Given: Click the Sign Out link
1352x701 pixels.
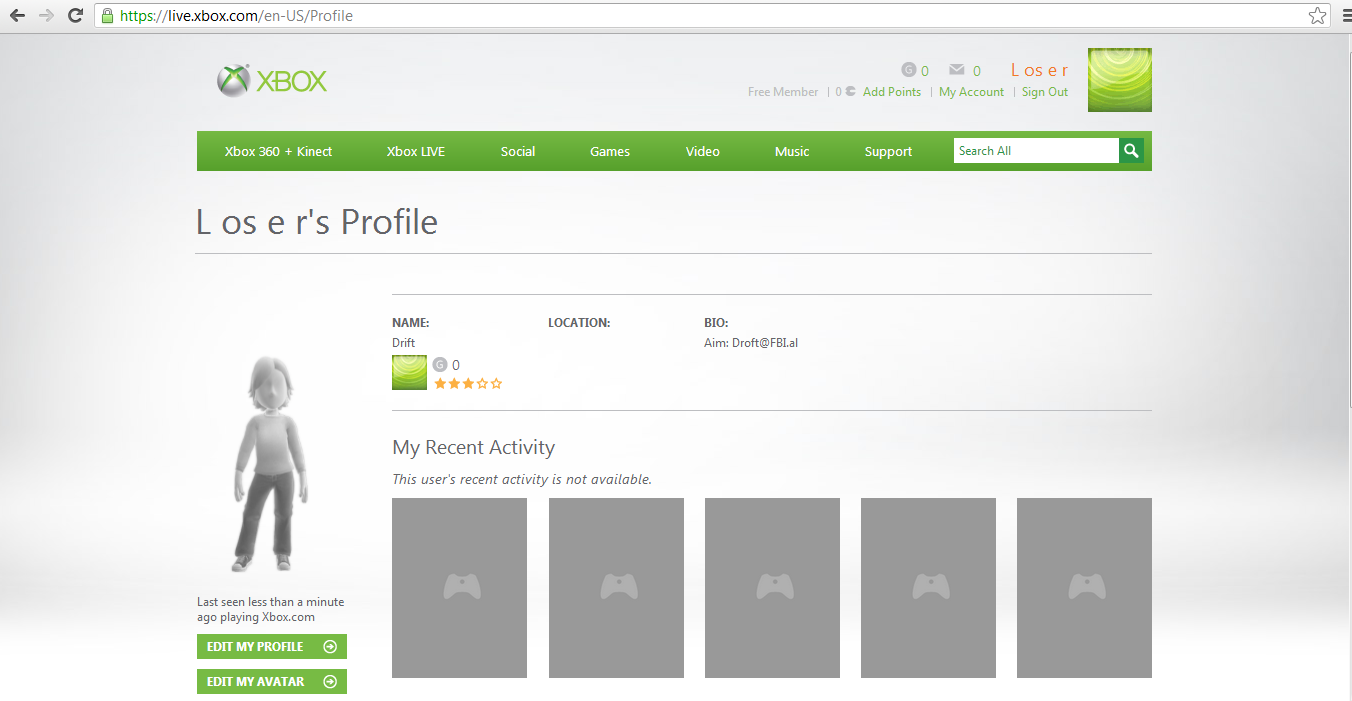Looking at the screenshot, I should [x=1045, y=92].
